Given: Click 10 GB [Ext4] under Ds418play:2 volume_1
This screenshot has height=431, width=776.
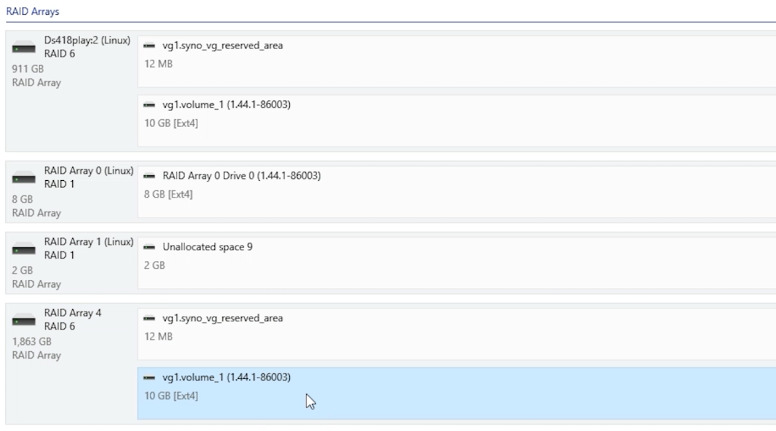Looking at the screenshot, I should click(x=171, y=123).
